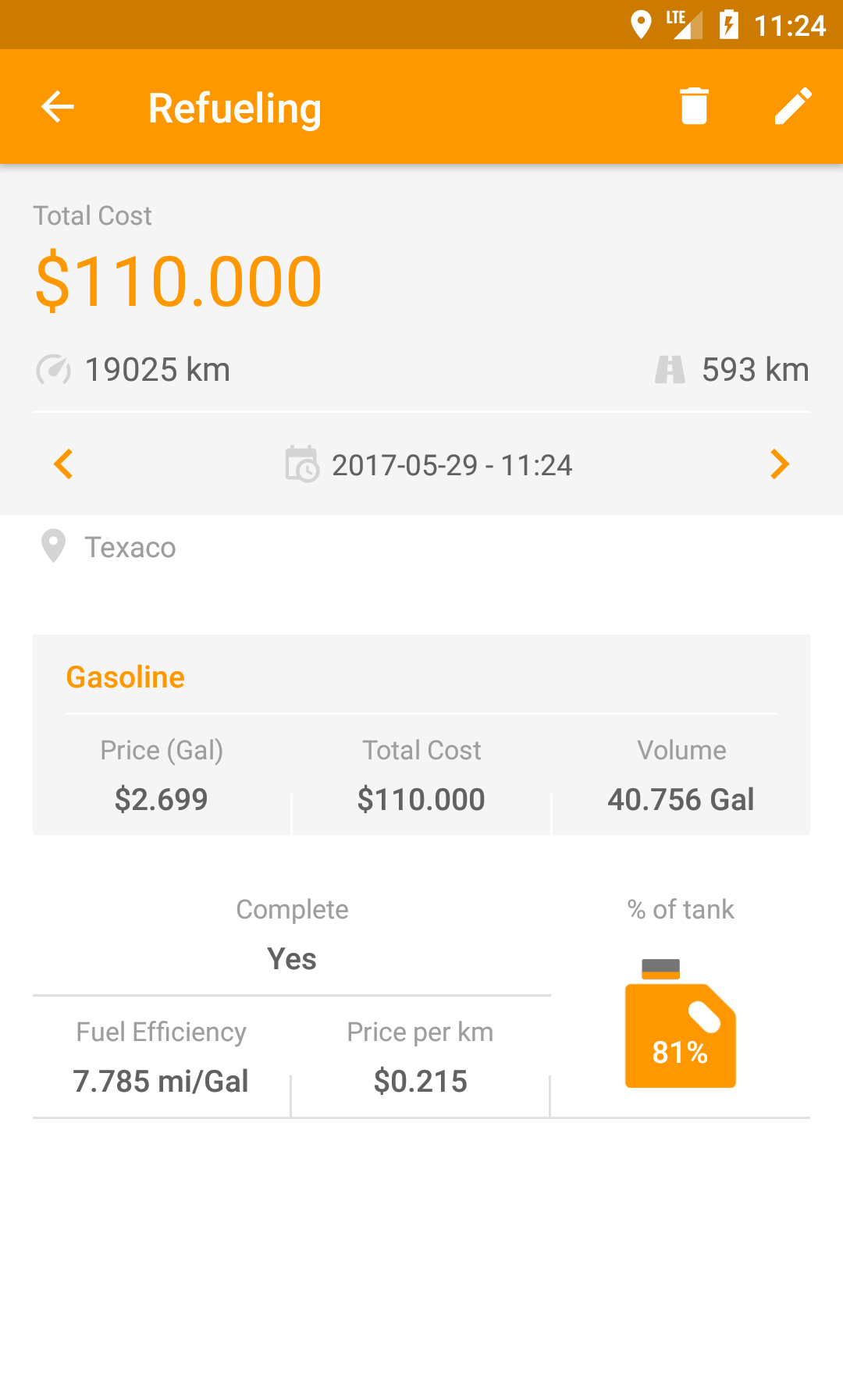The height and width of the screenshot is (1400, 843).
Task: Tap the $110.000 total cost amount
Action: pos(179,282)
